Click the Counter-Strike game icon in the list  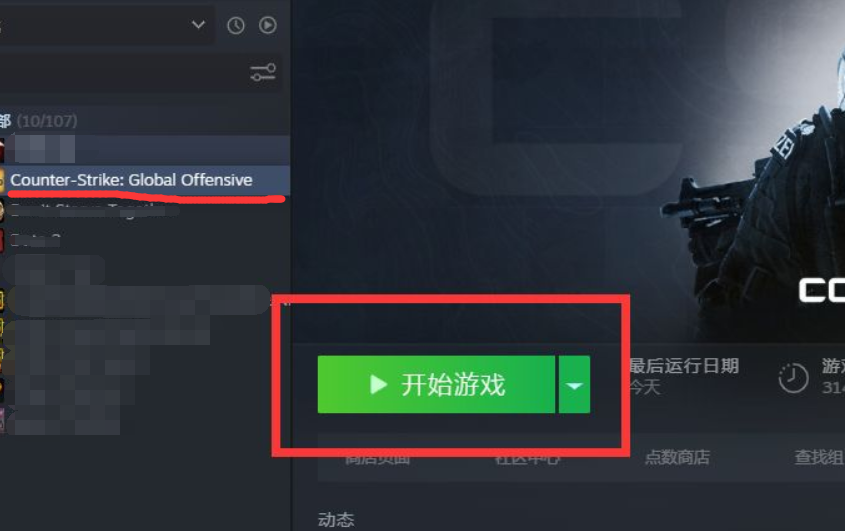pos(2,180)
